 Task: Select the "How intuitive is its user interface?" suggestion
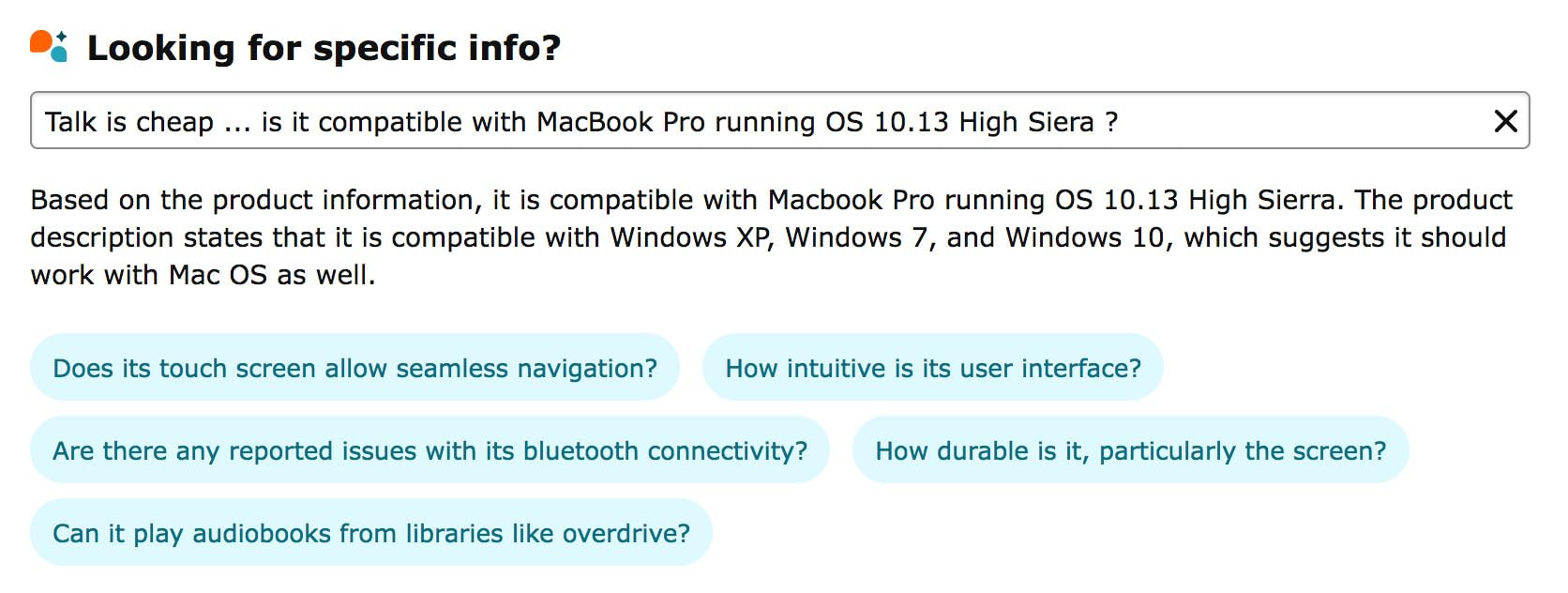pyautogui.click(x=932, y=368)
